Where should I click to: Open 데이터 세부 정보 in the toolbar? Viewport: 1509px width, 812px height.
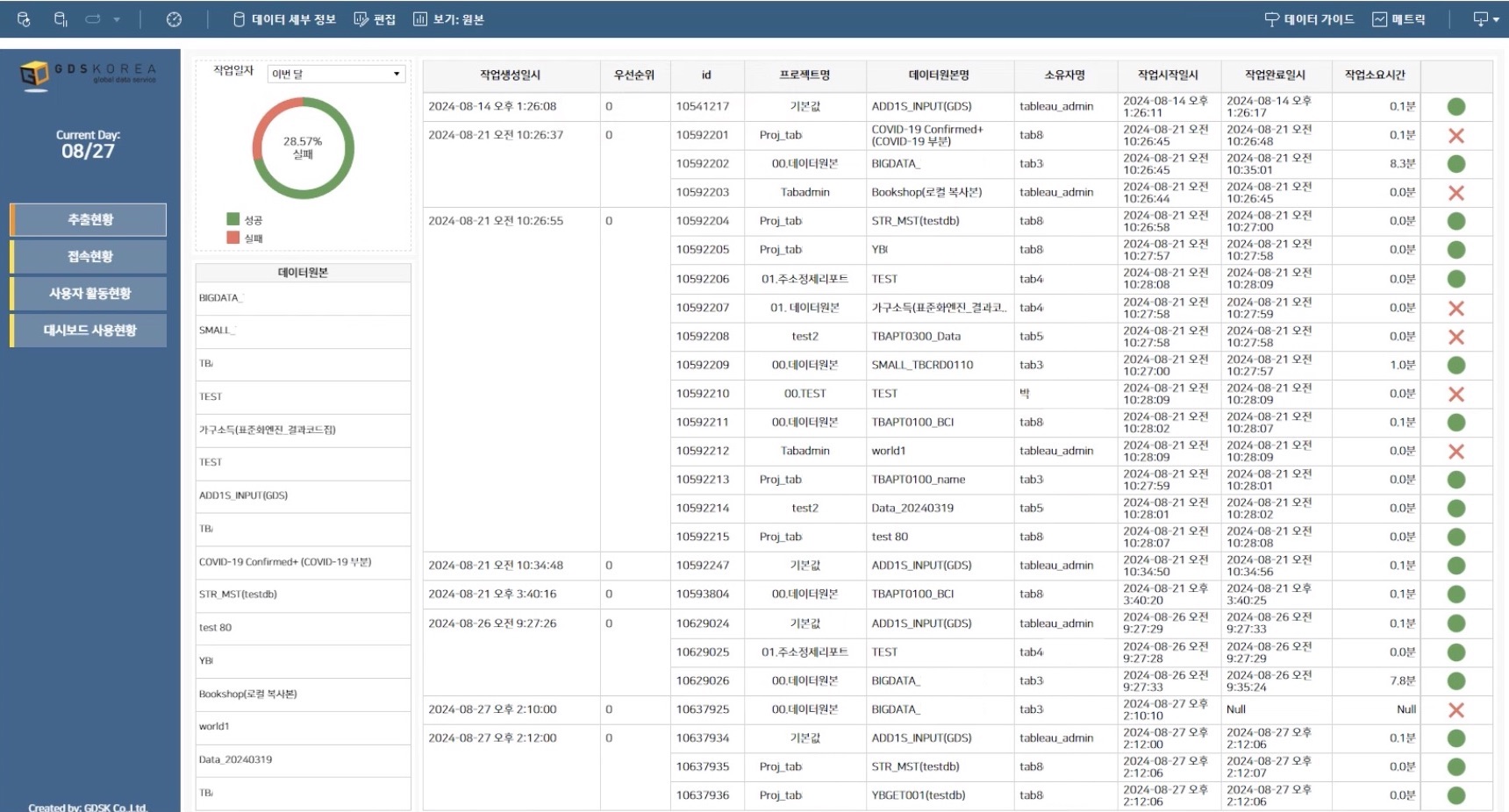(x=284, y=19)
